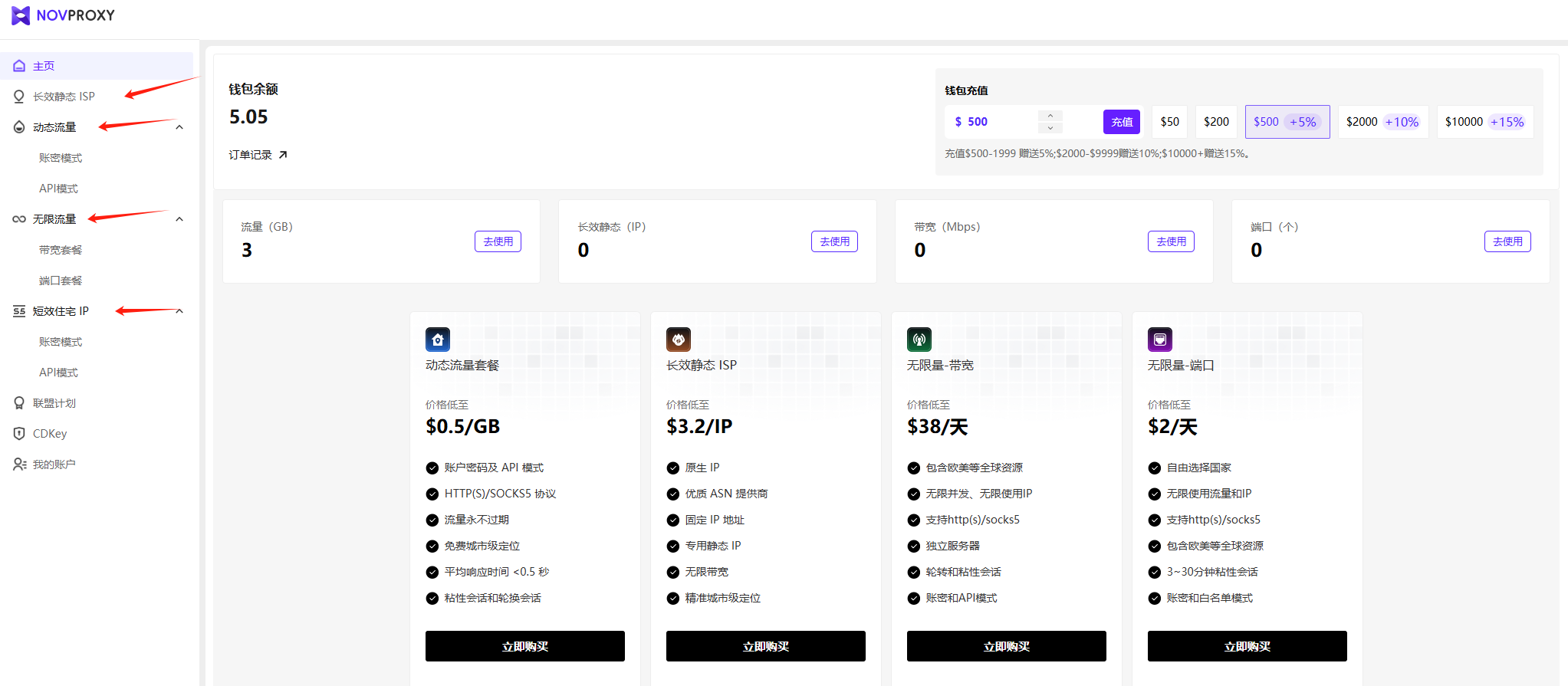
Task: Click the 无限量-带宽 antenna icon
Action: point(919,340)
